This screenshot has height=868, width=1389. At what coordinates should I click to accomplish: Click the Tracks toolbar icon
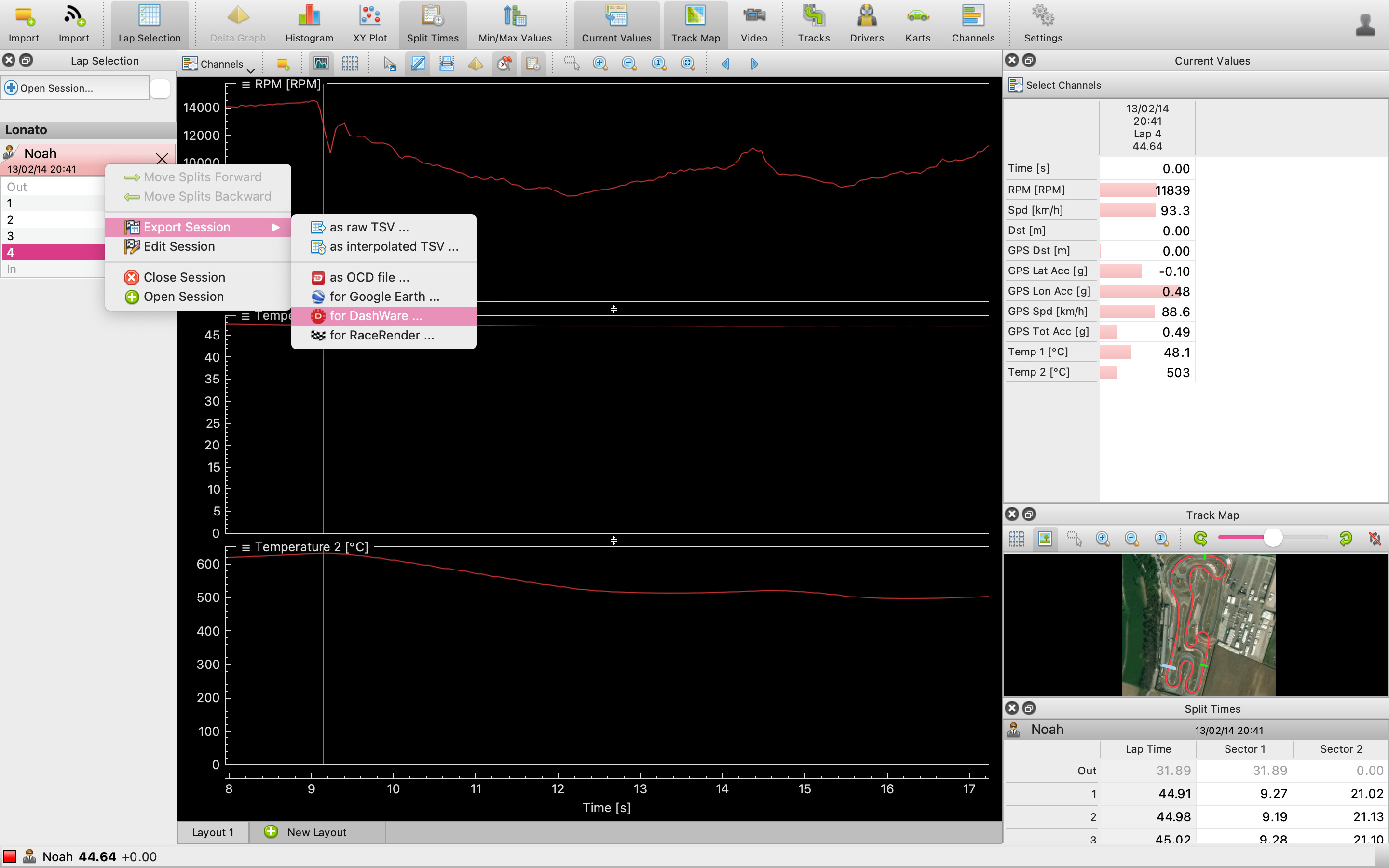(813, 23)
